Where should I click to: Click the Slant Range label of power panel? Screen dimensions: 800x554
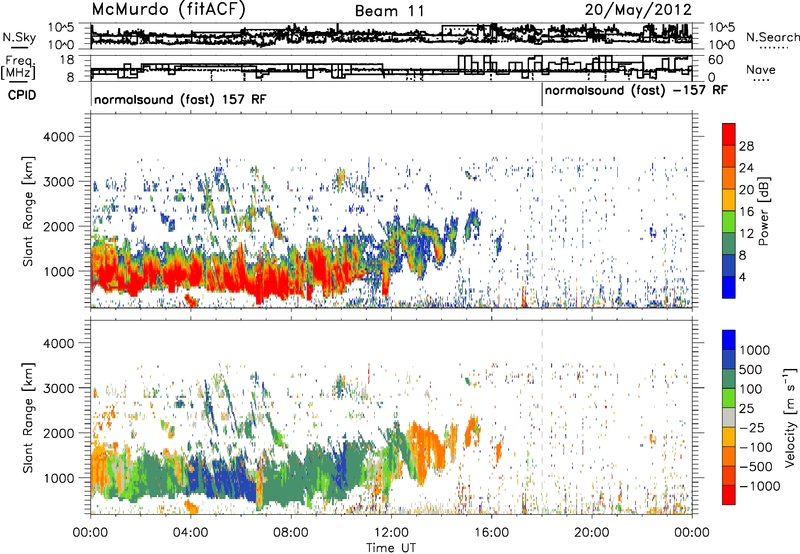28,211
